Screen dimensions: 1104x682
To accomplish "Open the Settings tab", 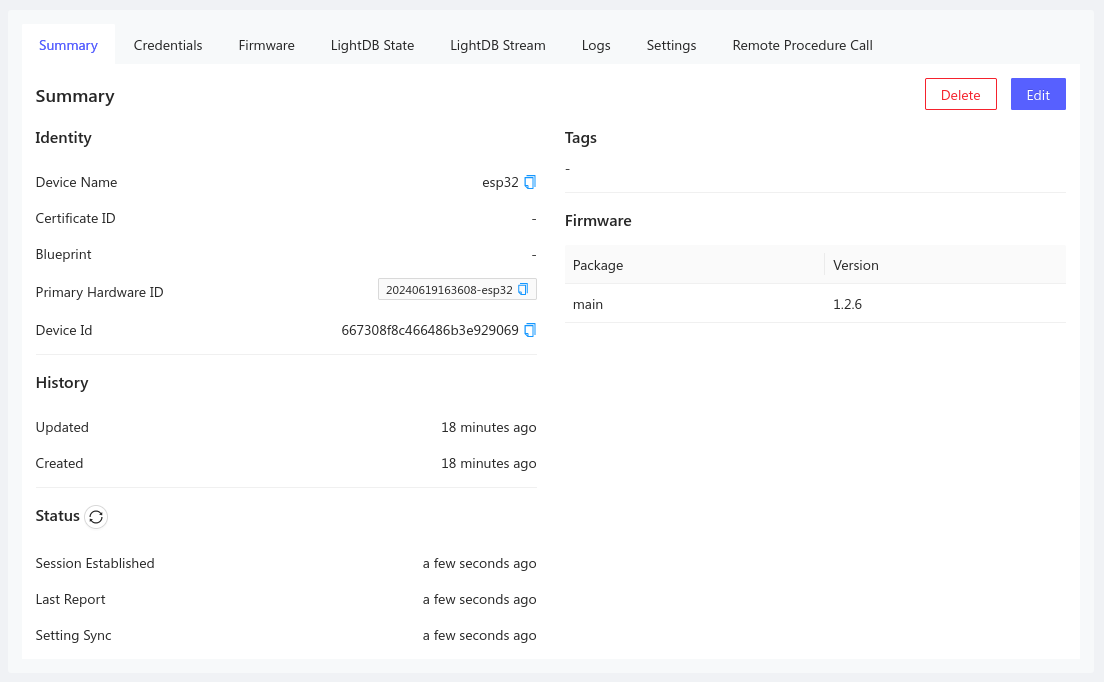I will coord(671,45).
